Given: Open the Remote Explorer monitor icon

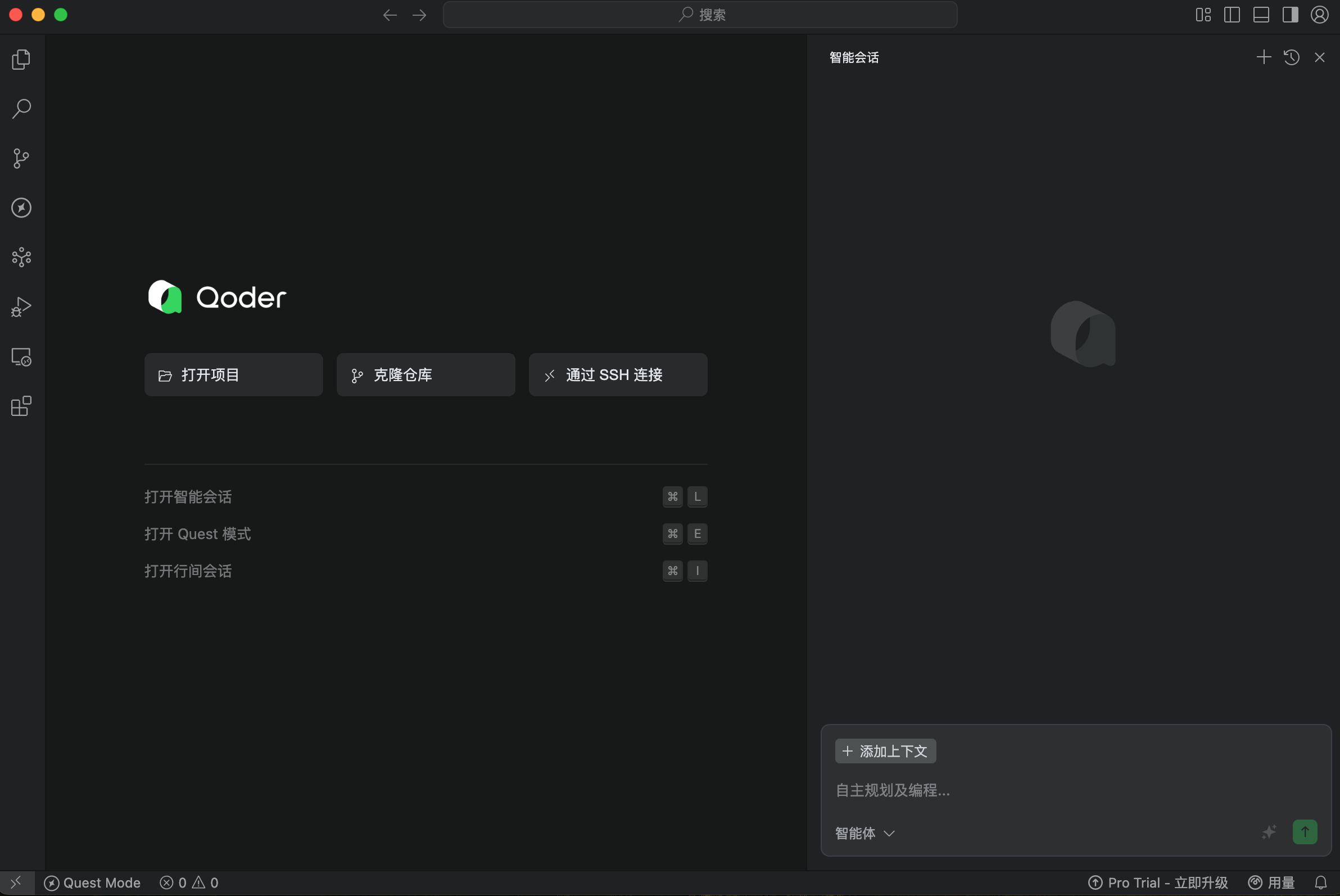Looking at the screenshot, I should [x=21, y=357].
